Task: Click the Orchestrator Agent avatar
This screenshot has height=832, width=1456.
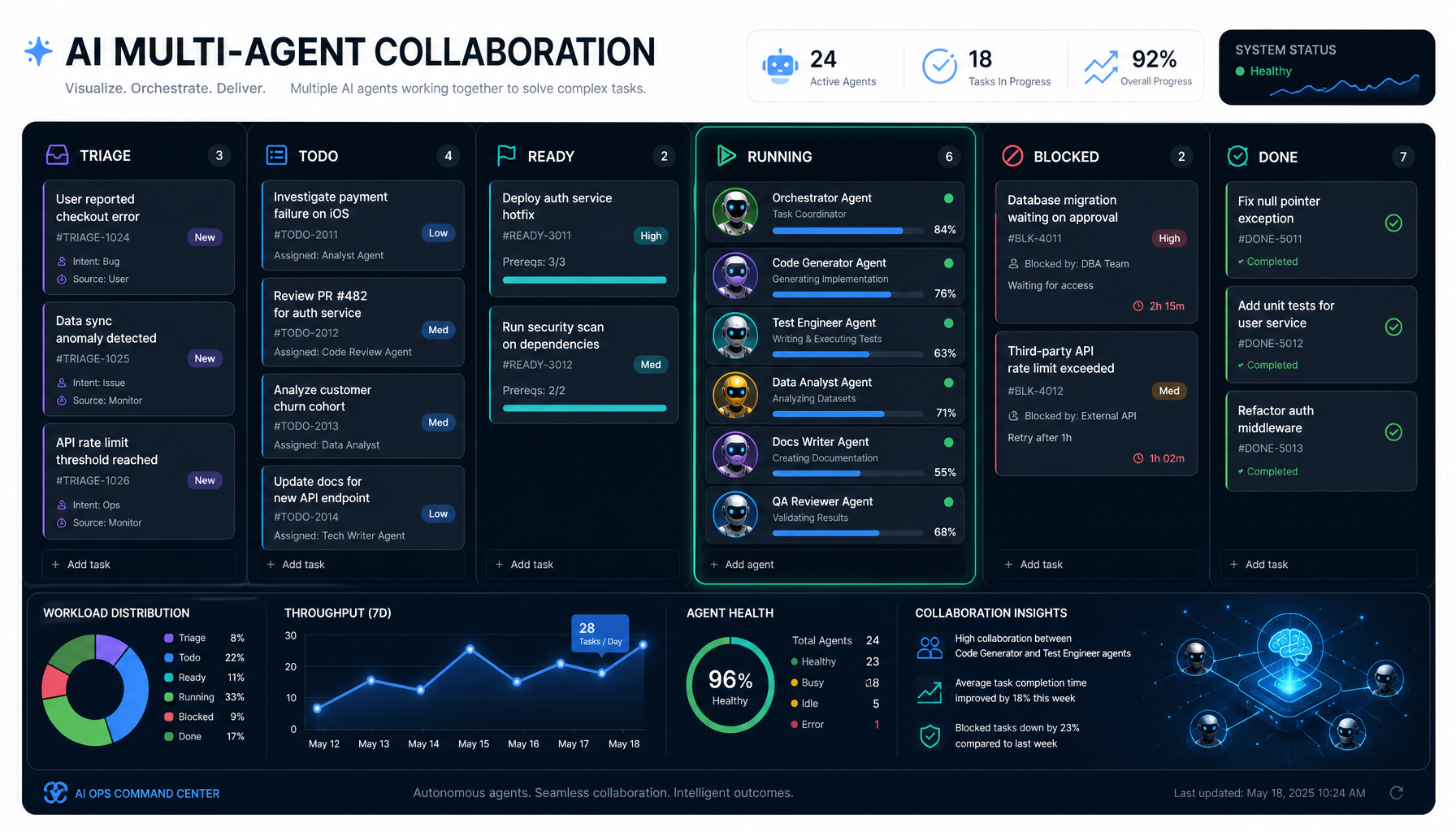Action: click(735, 211)
